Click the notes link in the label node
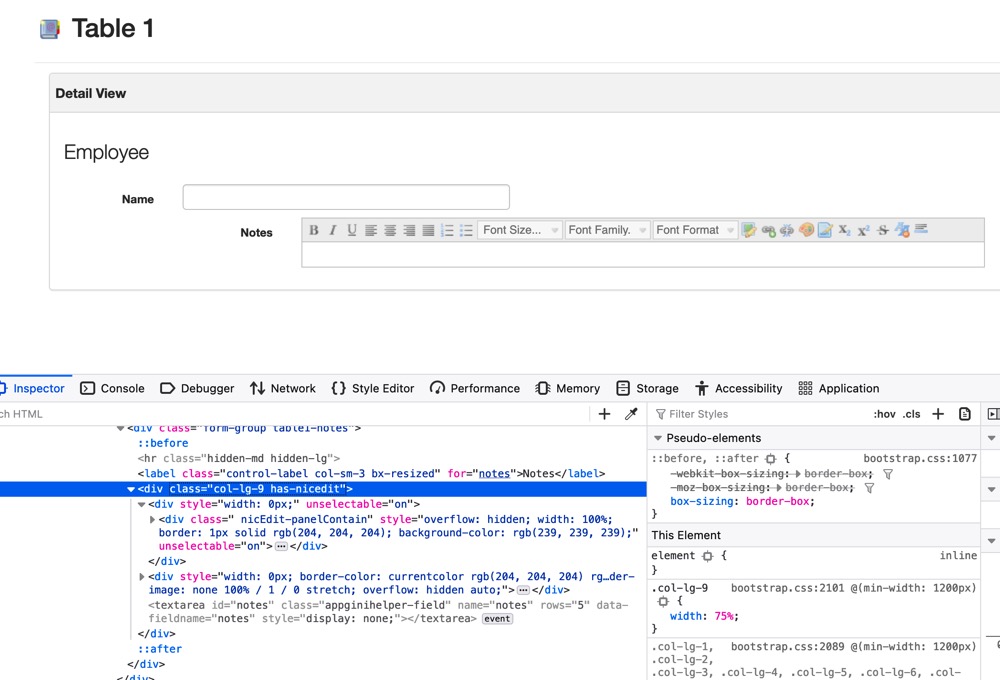Screen dimensions: 1000x680 494,474
